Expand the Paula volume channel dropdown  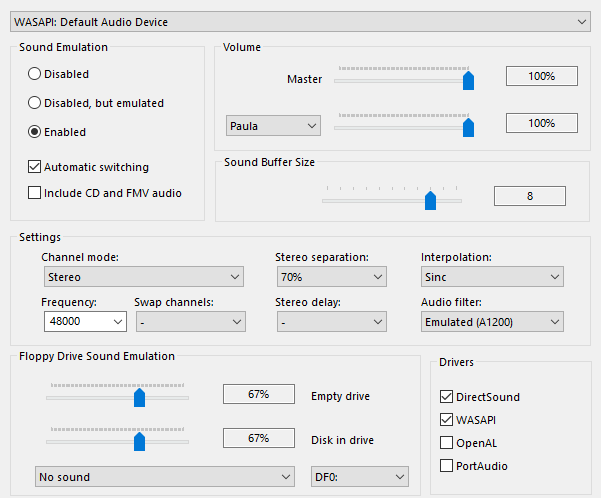click(x=273, y=126)
